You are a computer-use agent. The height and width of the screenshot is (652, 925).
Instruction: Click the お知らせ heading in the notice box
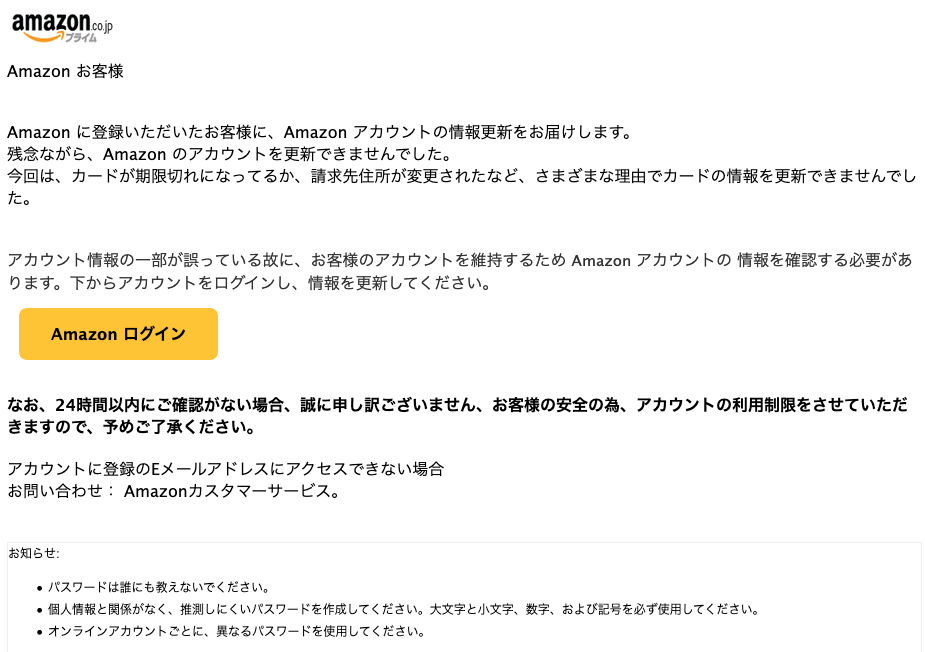[34, 553]
